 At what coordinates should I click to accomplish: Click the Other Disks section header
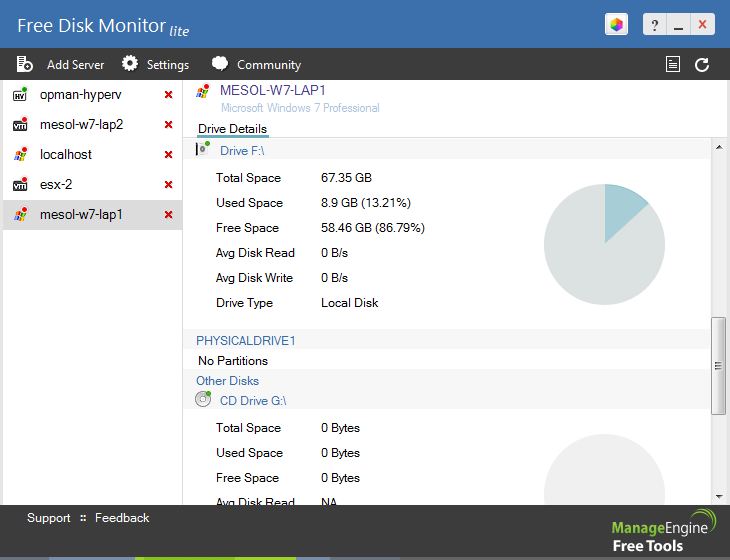pos(227,381)
